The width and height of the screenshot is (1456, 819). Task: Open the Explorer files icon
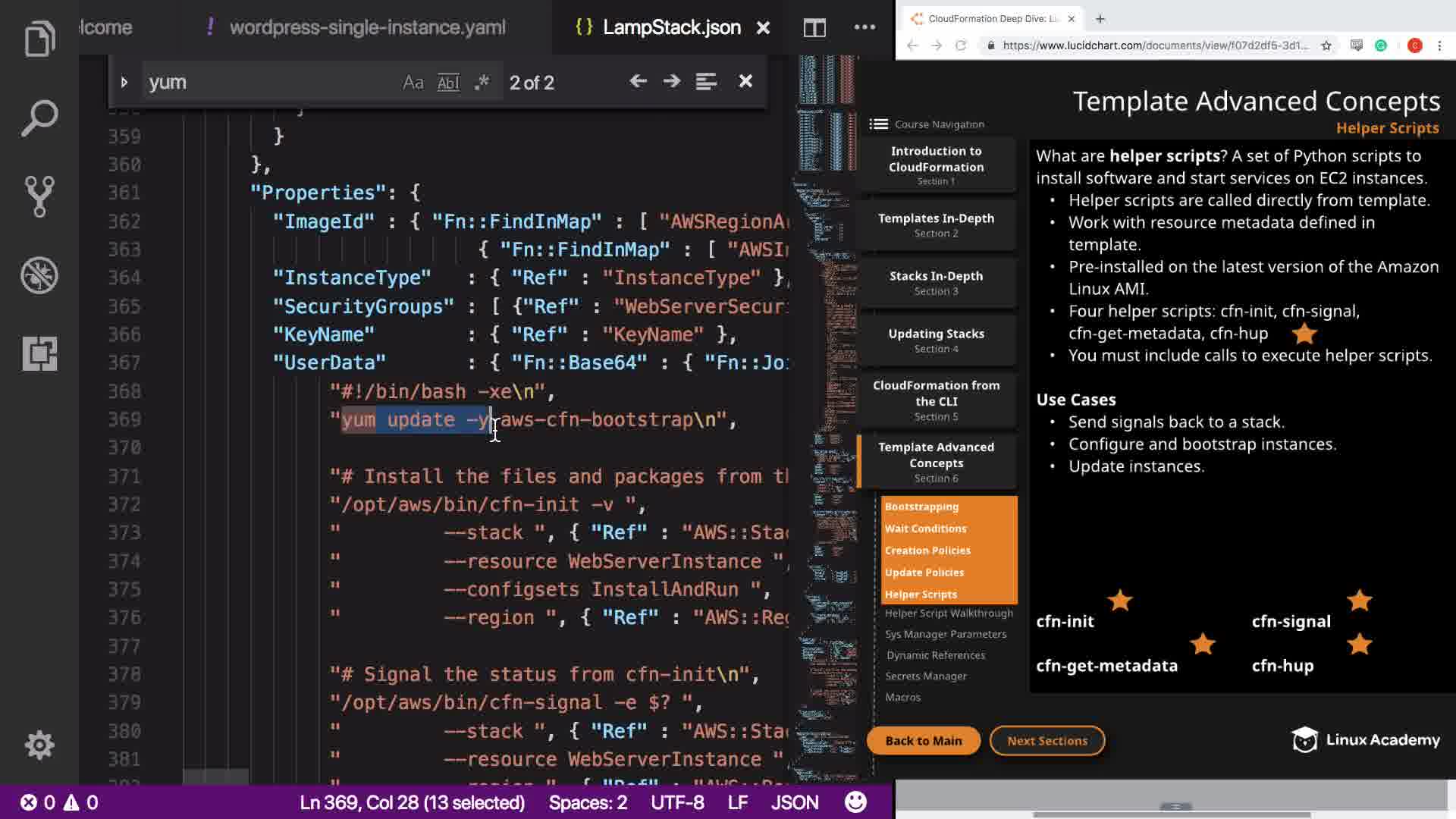tap(39, 39)
